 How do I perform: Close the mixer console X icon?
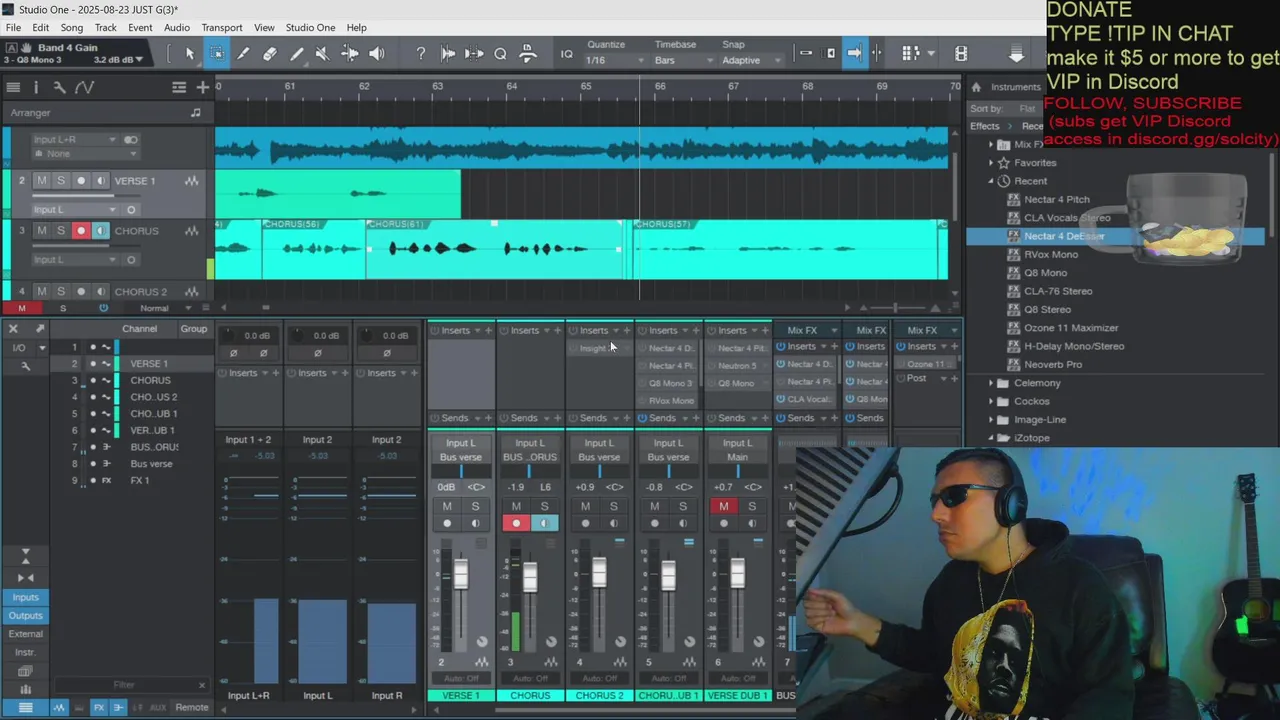[x=13, y=328]
